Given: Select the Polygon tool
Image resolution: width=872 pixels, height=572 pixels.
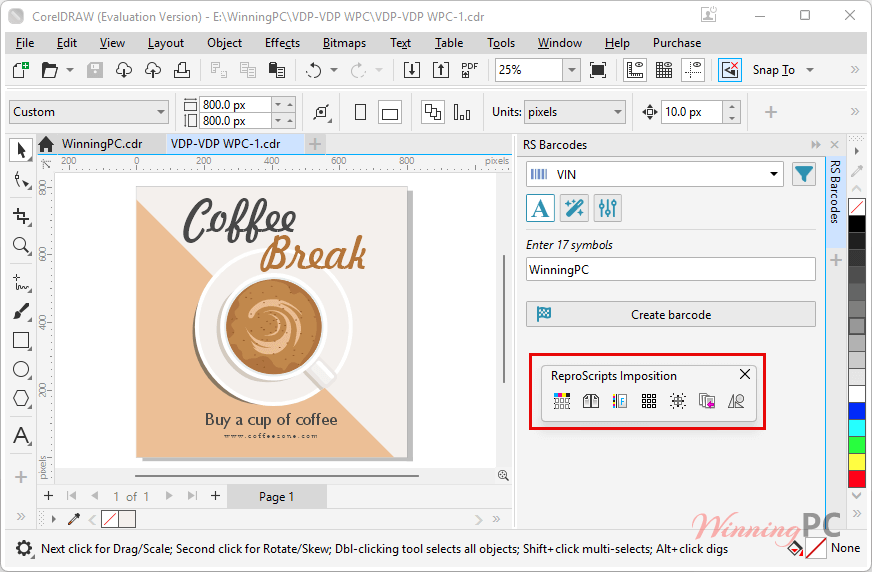Looking at the screenshot, I should 21,398.
